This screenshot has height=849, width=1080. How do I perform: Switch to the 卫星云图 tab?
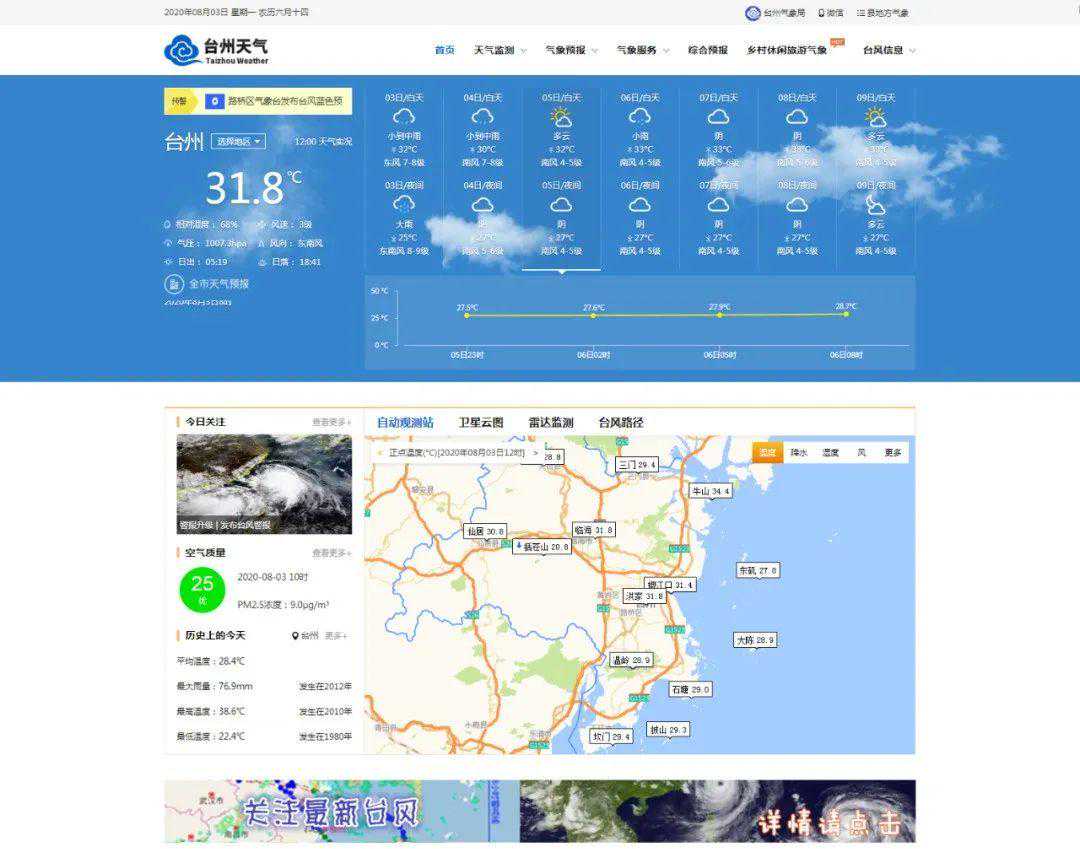pos(481,423)
